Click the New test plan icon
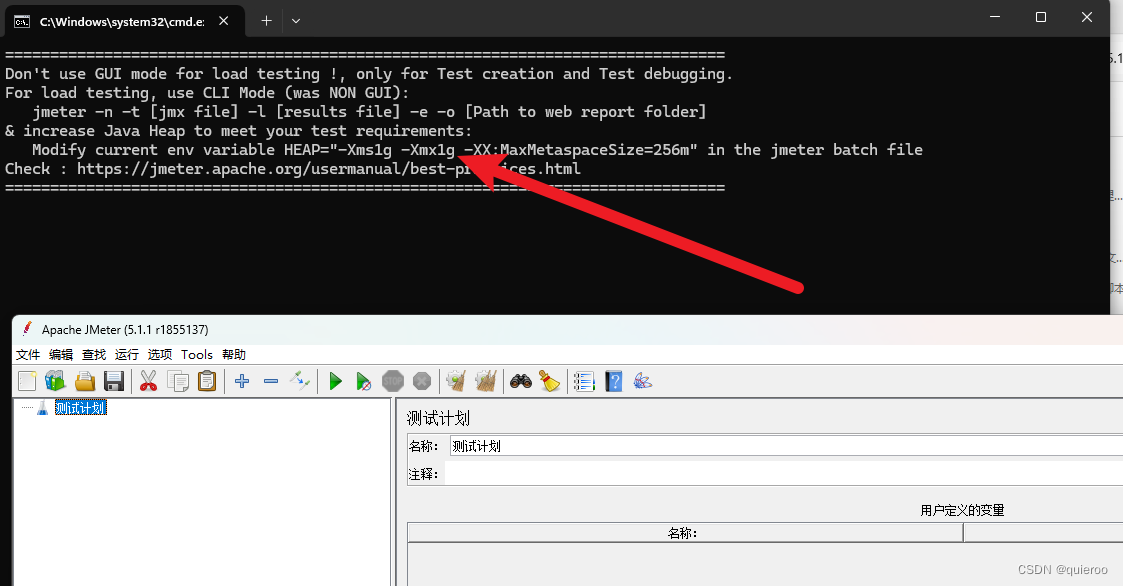1123x586 pixels. tap(27, 381)
